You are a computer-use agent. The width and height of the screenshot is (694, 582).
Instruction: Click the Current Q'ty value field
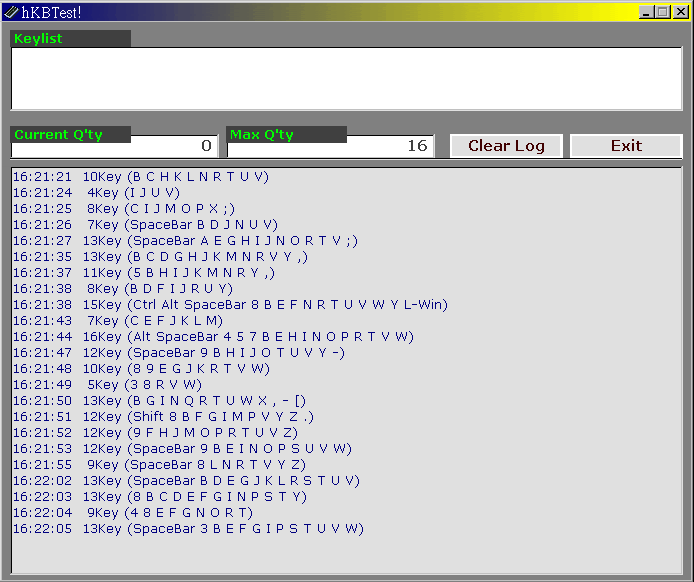tap(114, 146)
